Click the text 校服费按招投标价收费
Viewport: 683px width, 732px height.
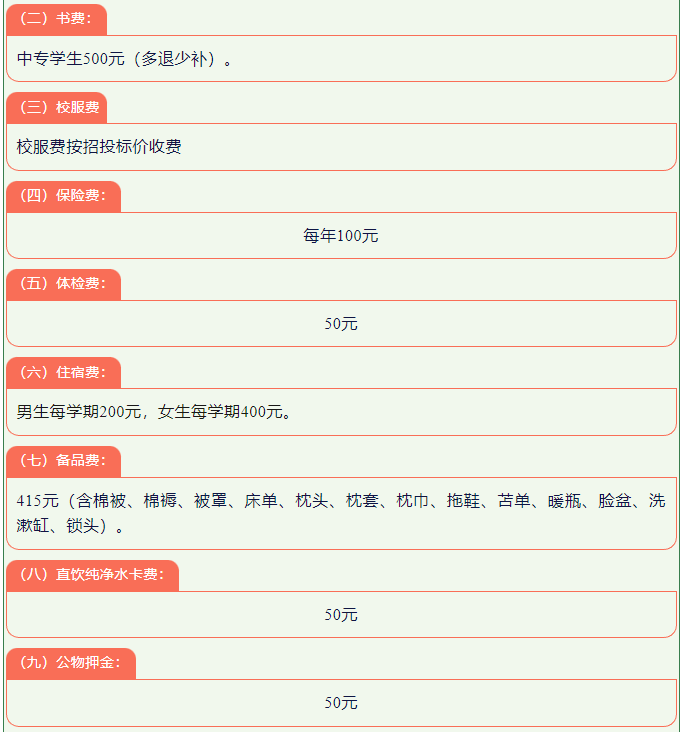[x=99, y=147]
